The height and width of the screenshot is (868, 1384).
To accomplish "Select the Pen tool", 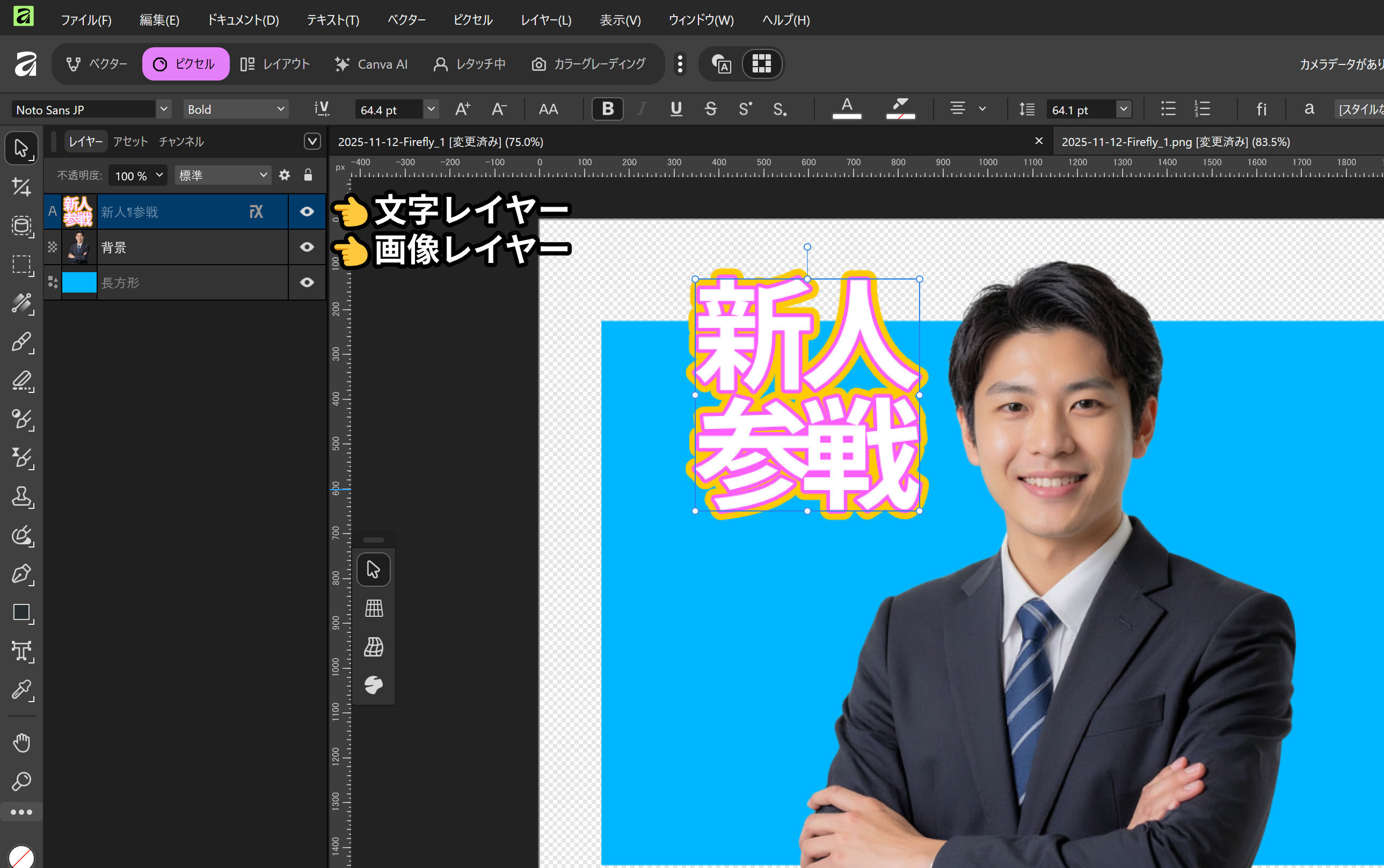I will pyautogui.click(x=22, y=574).
